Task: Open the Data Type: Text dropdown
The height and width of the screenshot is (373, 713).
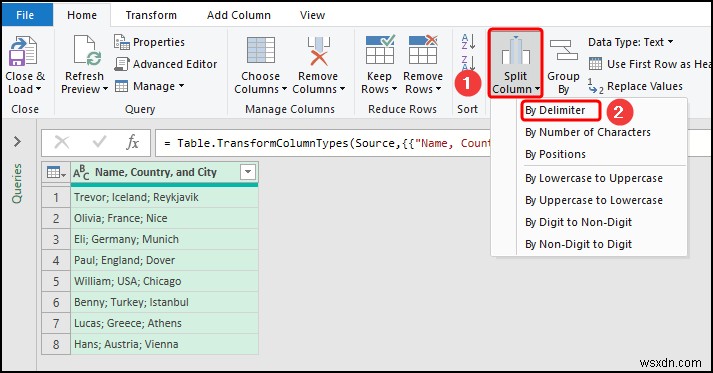Action: 630,42
